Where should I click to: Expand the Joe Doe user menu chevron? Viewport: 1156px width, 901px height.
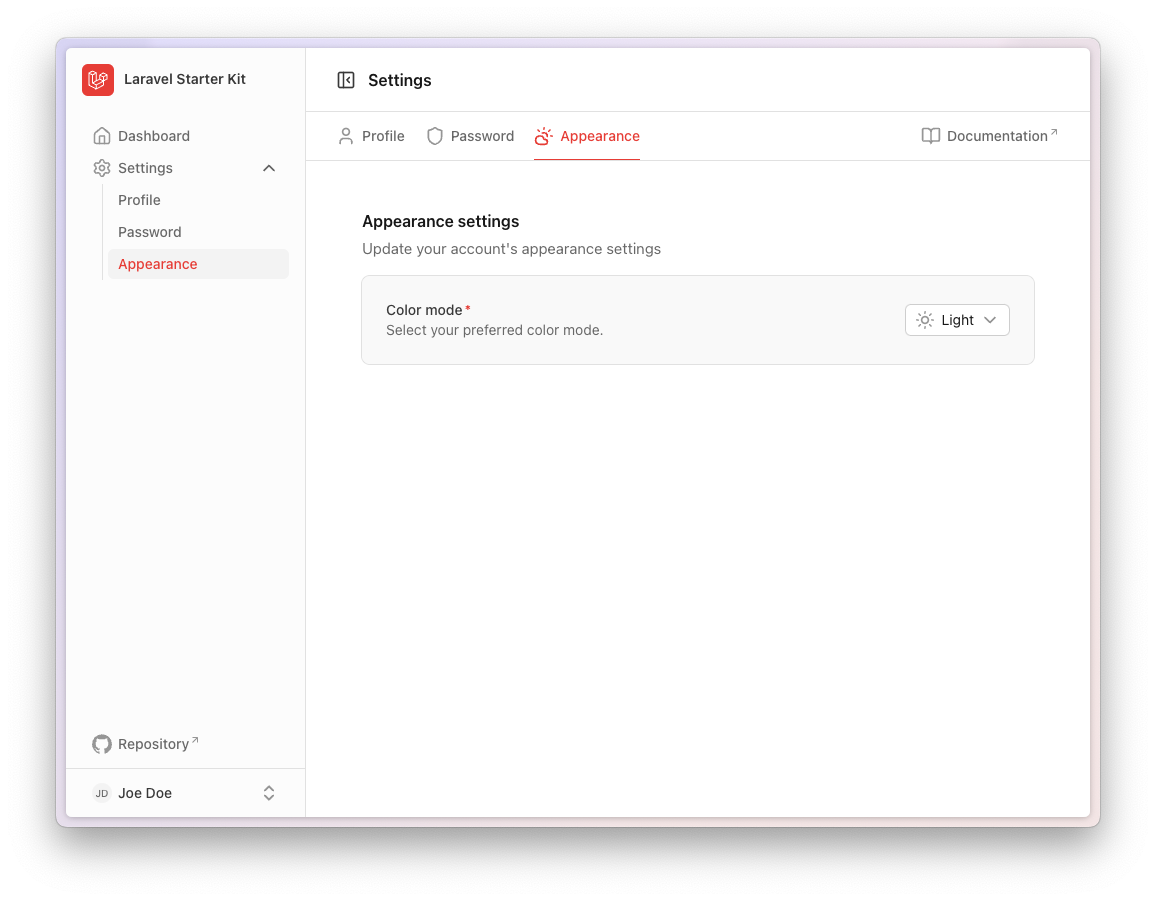pyautogui.click(x=269, y=793)
